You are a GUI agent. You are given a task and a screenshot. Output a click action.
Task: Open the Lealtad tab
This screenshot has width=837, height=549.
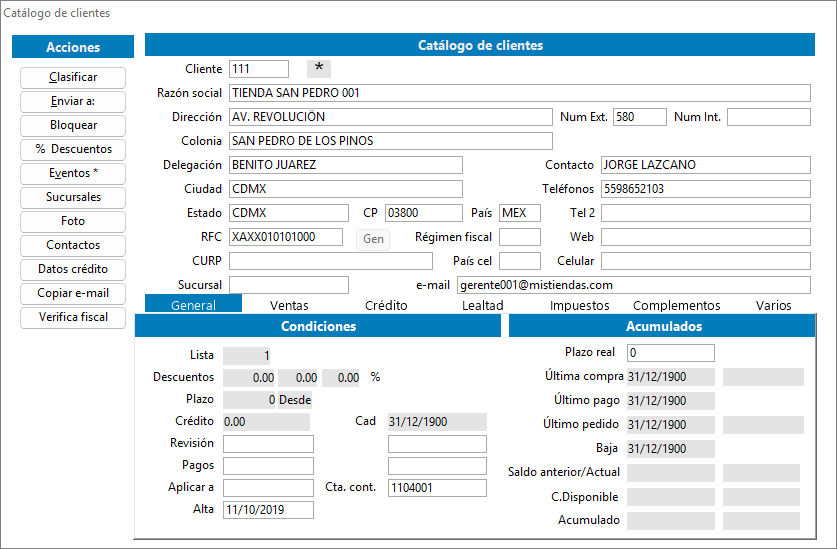[x=483, y=305]
